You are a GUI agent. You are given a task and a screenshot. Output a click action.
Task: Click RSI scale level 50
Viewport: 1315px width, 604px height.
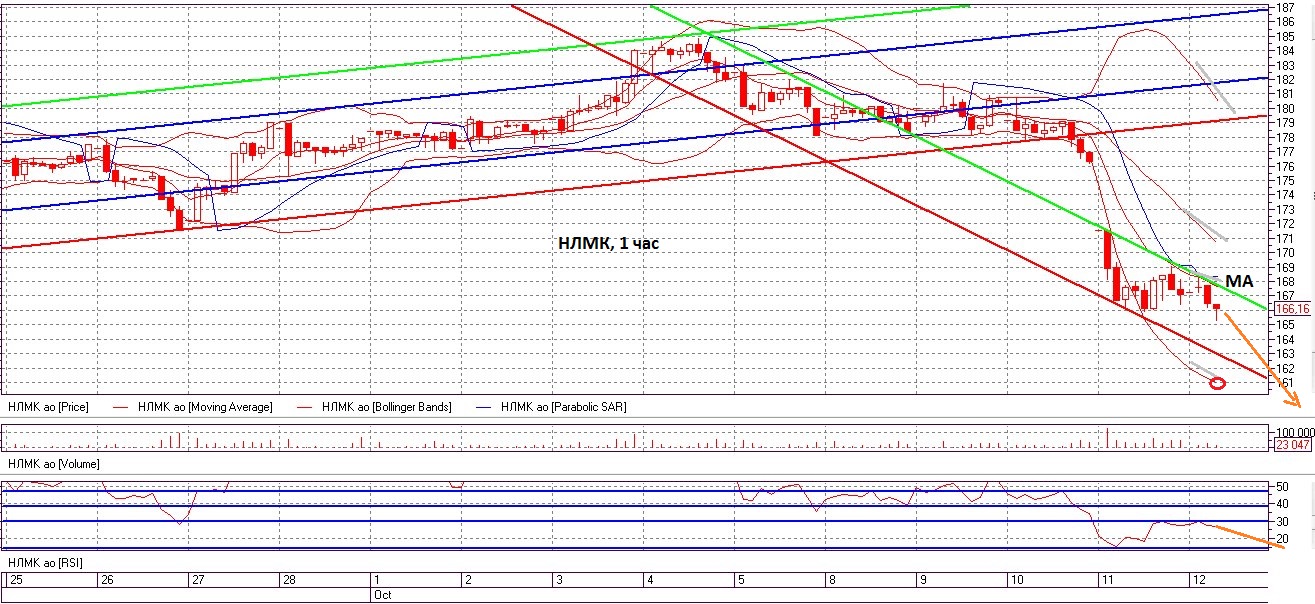pos(1281,487)
